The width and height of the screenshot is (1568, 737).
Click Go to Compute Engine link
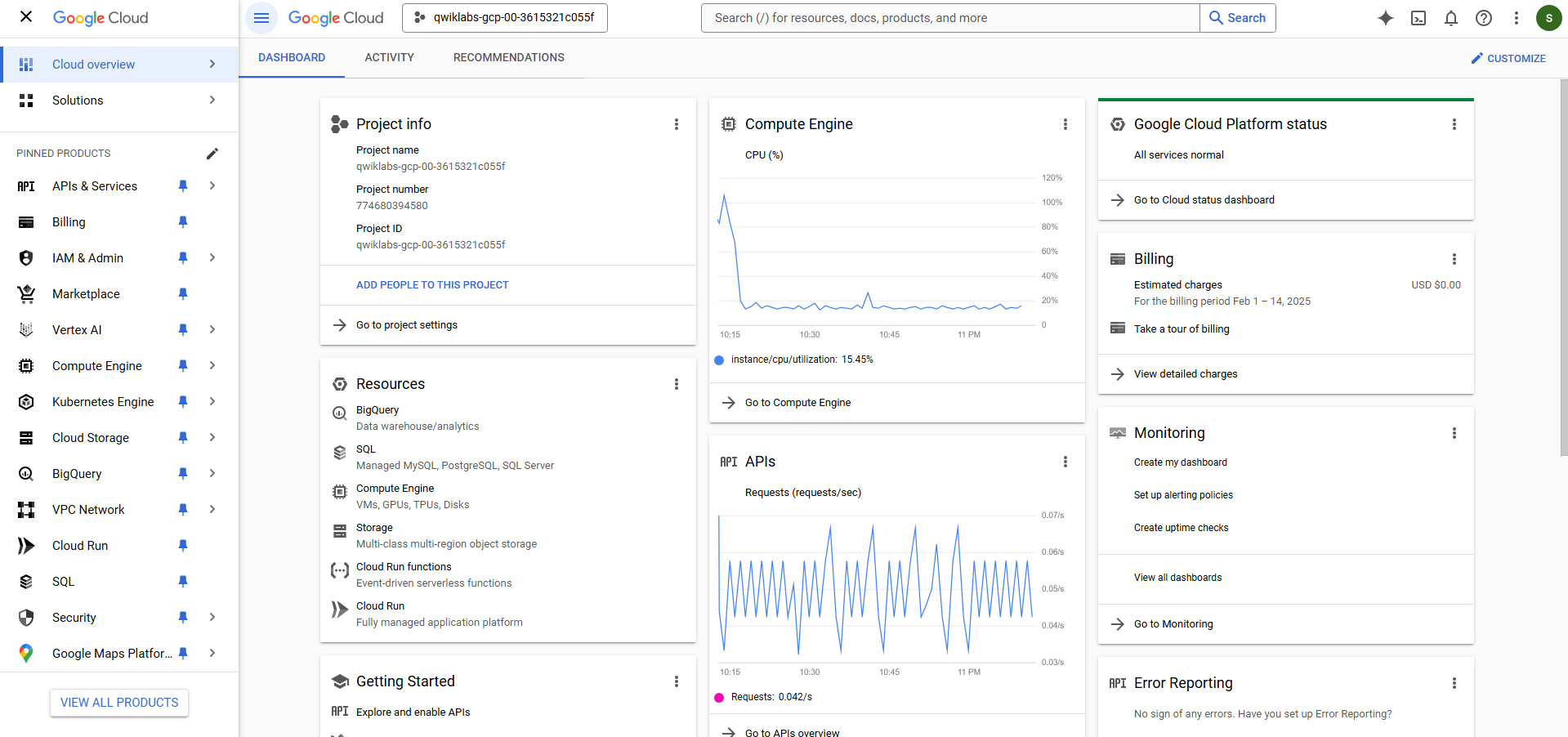(797, 403)
